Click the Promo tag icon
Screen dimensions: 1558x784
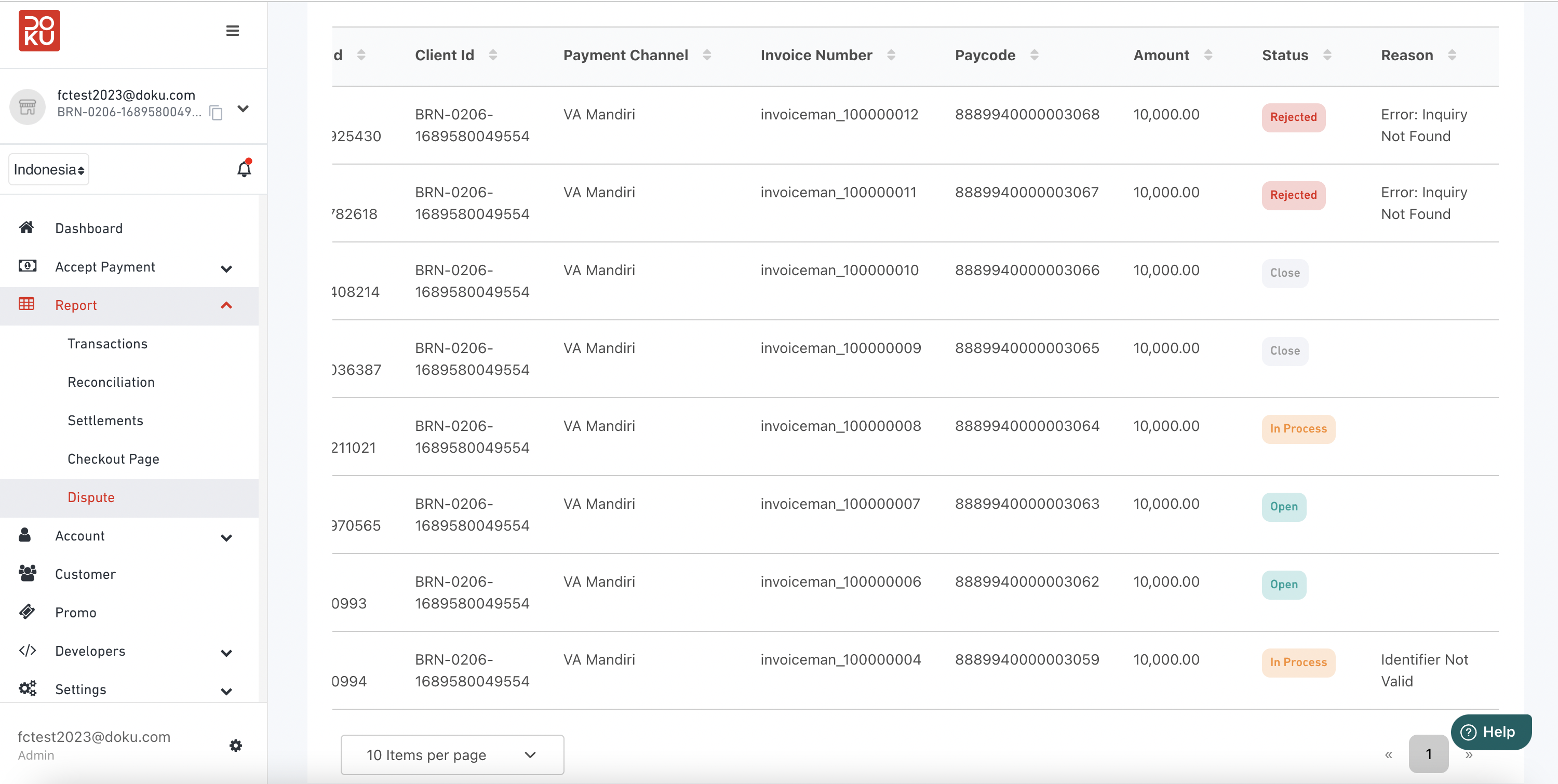click(26, 612)
